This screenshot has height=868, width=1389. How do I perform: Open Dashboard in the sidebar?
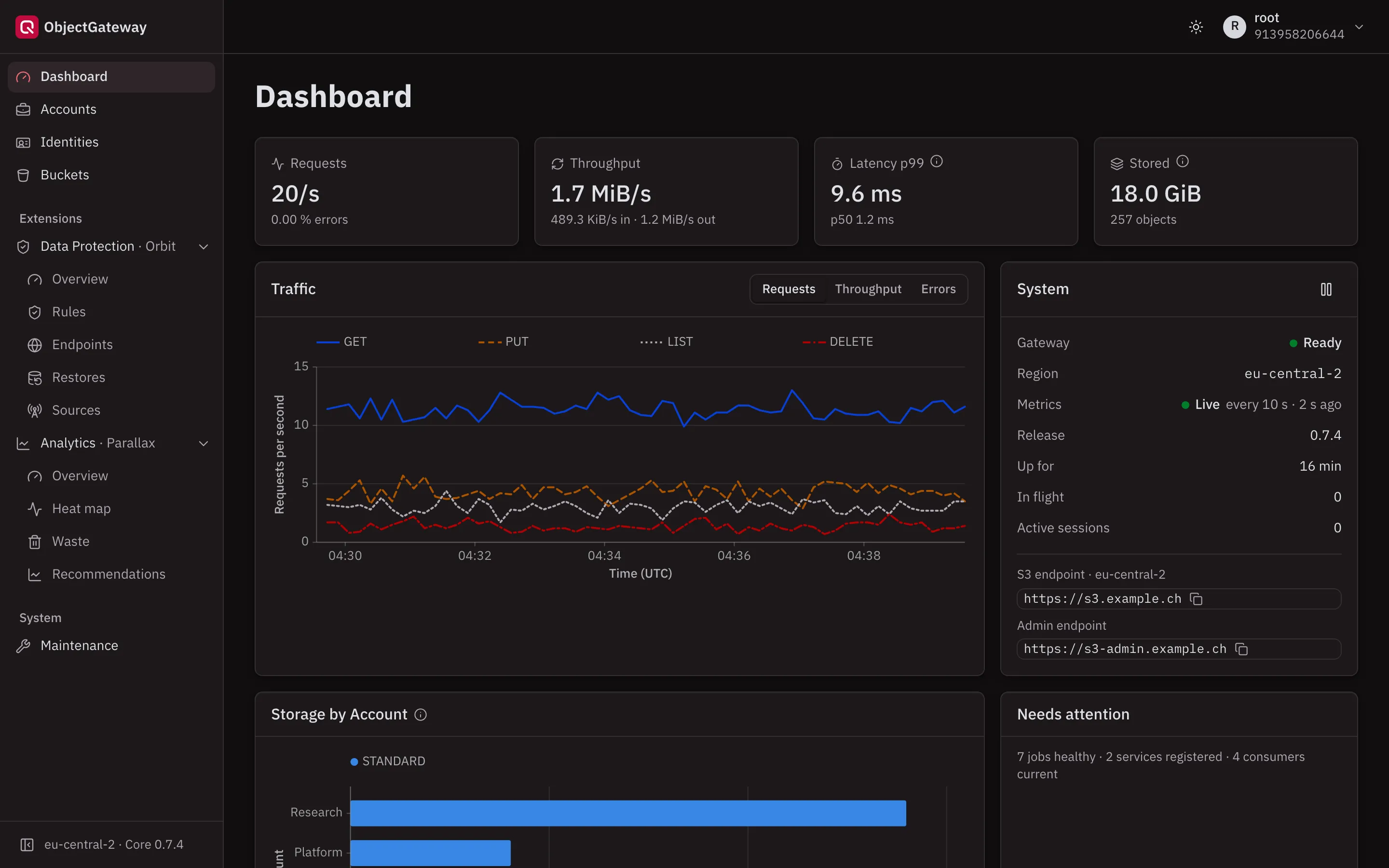[x=111, y=77]
